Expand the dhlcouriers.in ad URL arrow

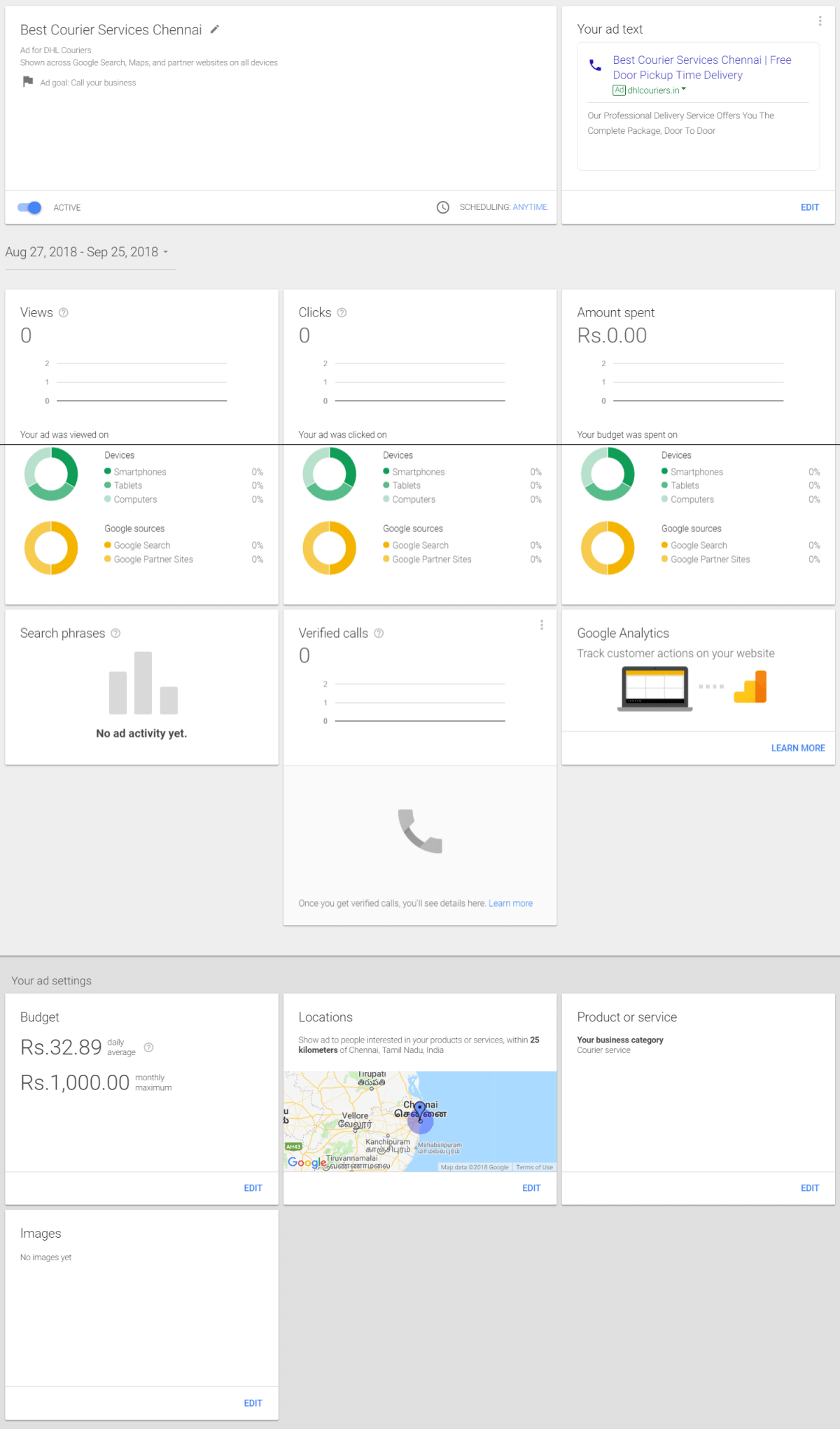[684, 90]
